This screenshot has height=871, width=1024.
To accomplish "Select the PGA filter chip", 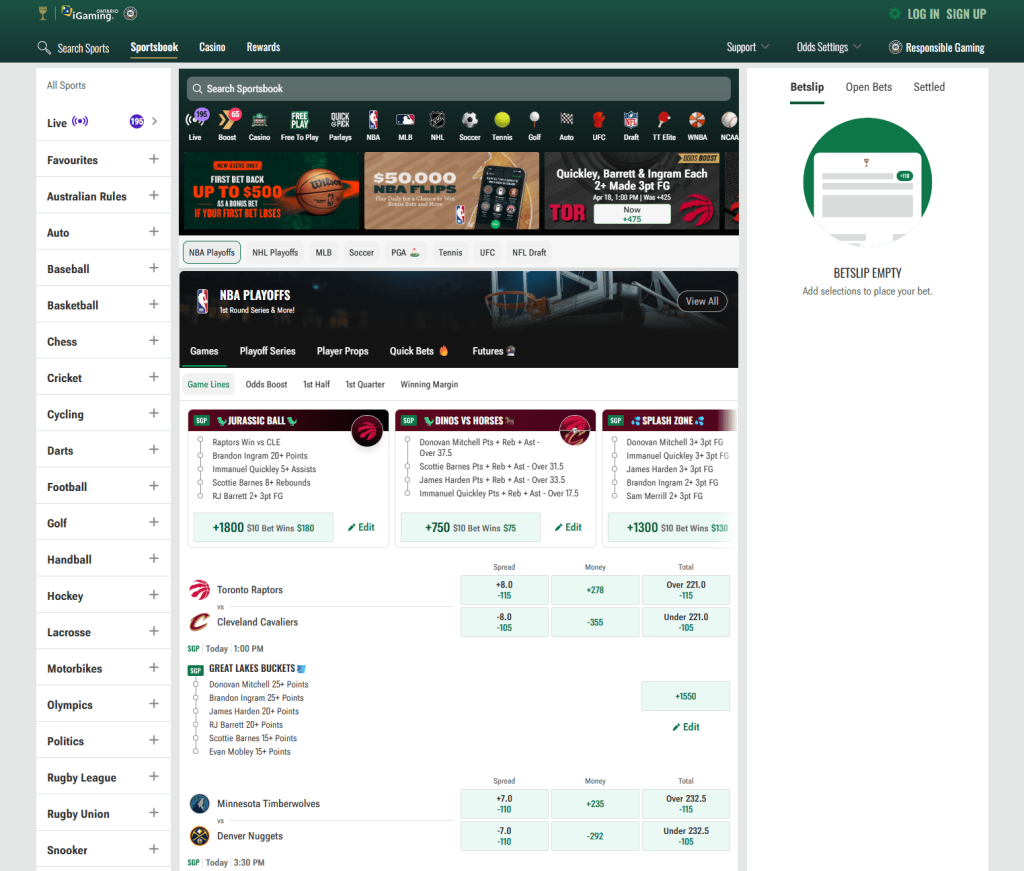I will click(405, 253).
